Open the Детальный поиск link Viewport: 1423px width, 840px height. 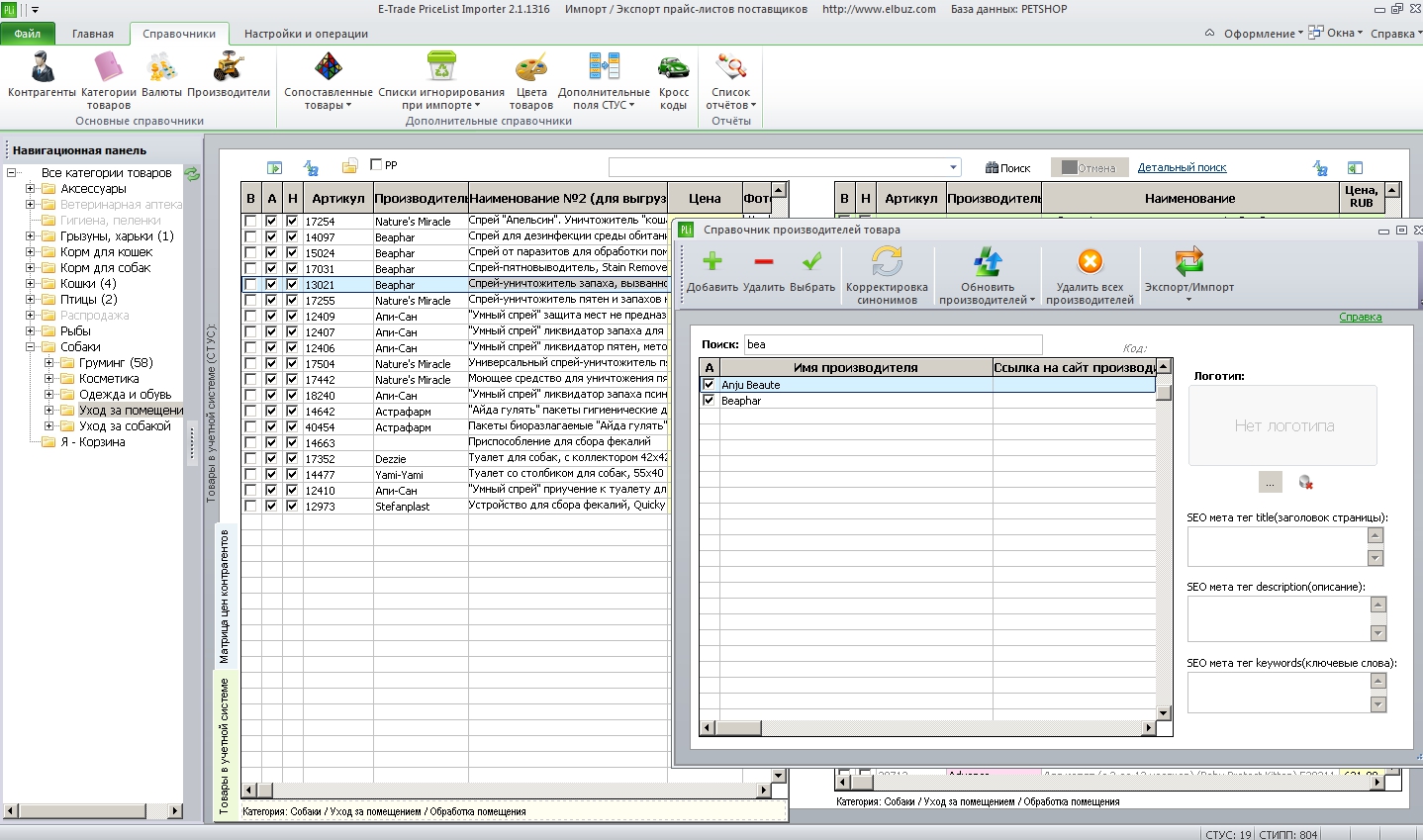tap(1182, 168)
